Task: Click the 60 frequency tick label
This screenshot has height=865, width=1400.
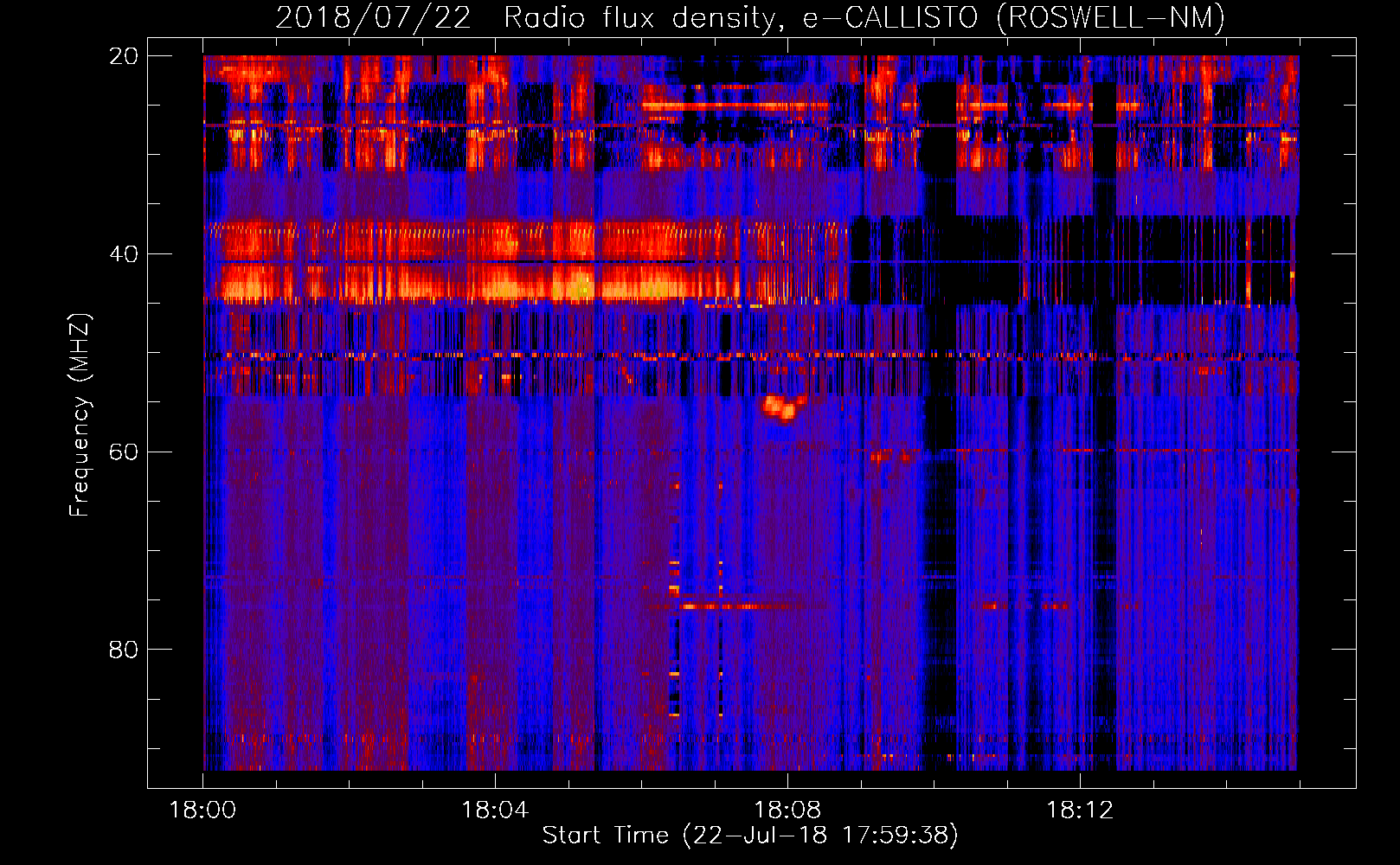Action: (123, 452)
